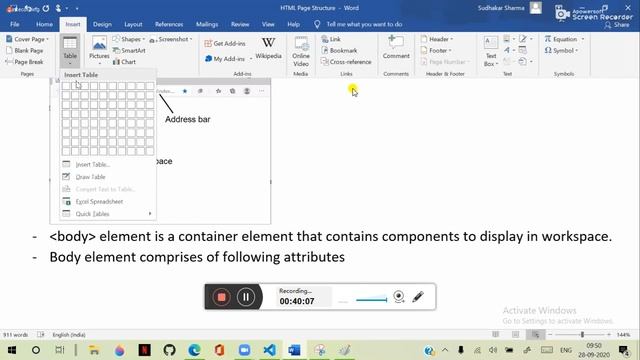Open File Explorer from taskbar
Screen dimensions: 640x360
click(94, 350)
